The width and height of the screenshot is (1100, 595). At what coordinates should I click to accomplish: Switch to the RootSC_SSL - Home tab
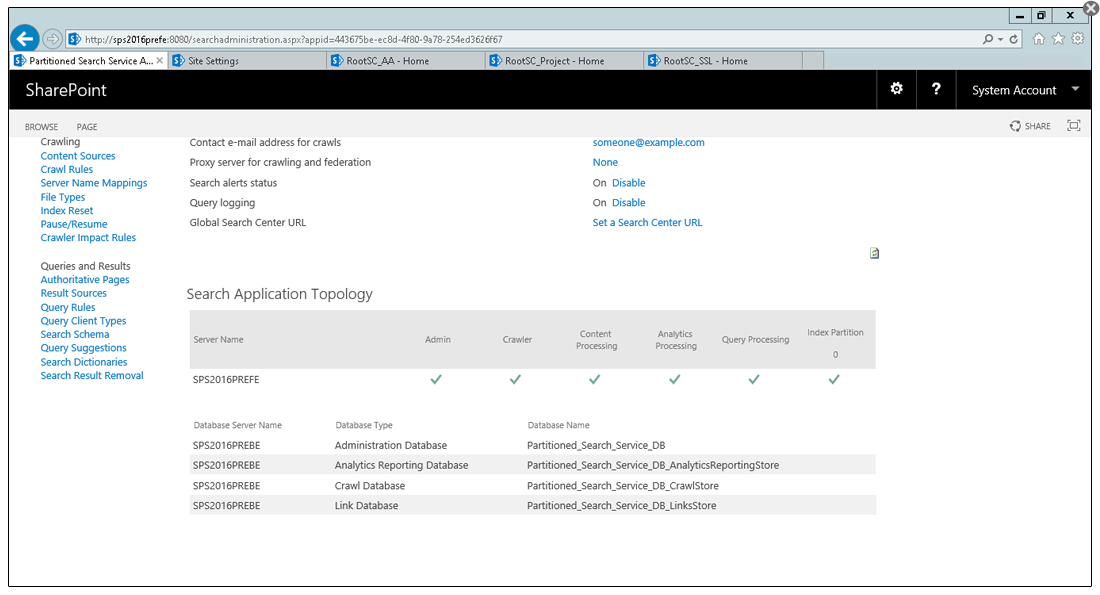(723, 61)
